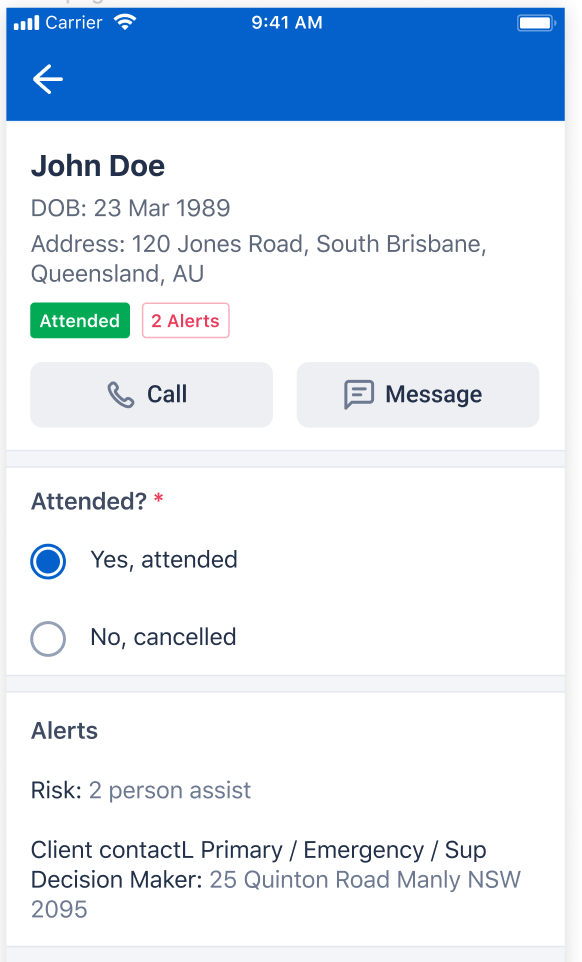Tap the Wi-Fi status icon
The height and width of the screenshot is (962, 582).
tap(125, 23)
